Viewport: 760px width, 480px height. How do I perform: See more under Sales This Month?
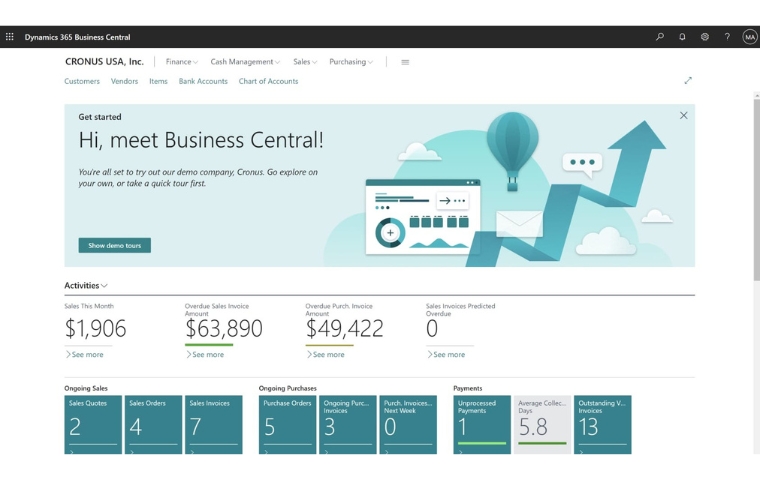pos(85,354)
